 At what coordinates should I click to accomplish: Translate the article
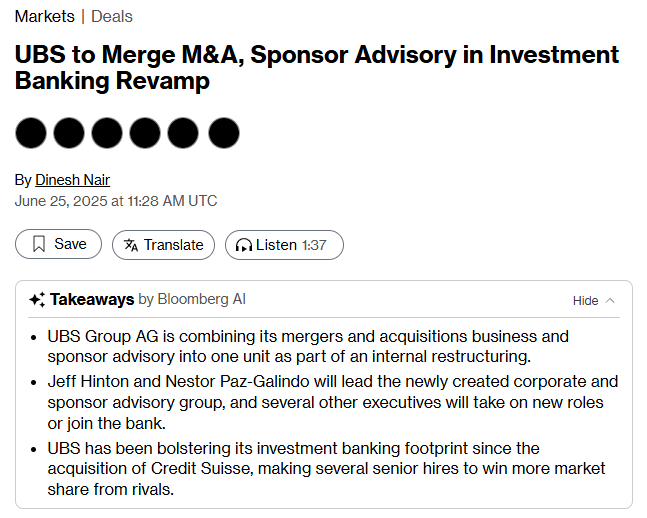pyautogui.click(x=163, y=245)
